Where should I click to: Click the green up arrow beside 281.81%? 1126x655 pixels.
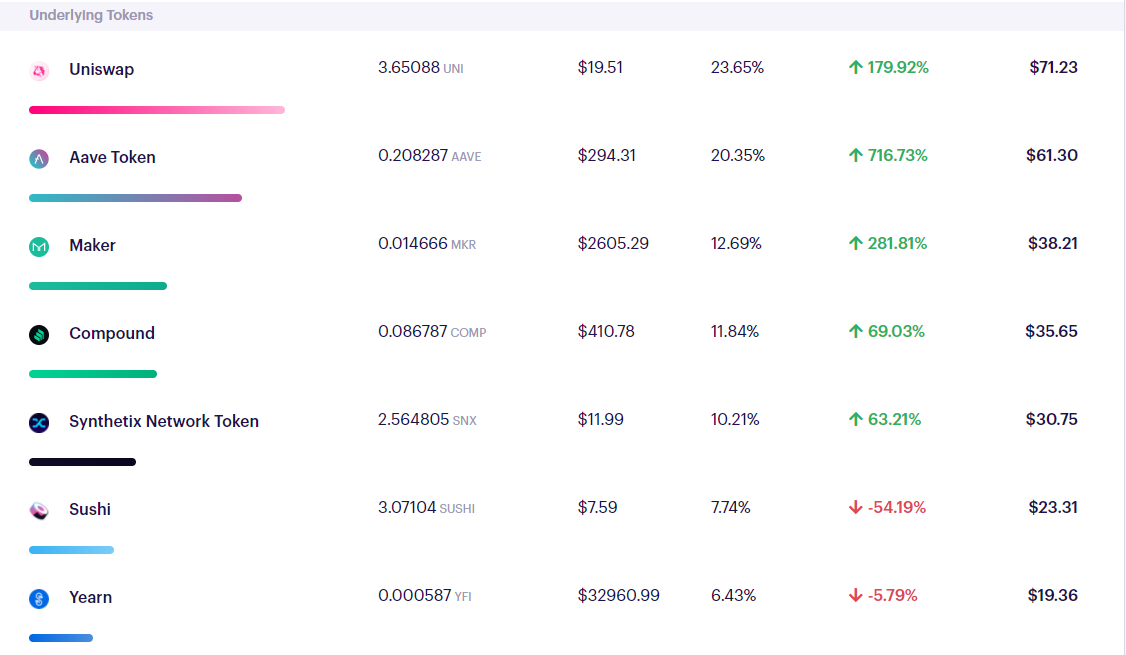coord(855,243)
